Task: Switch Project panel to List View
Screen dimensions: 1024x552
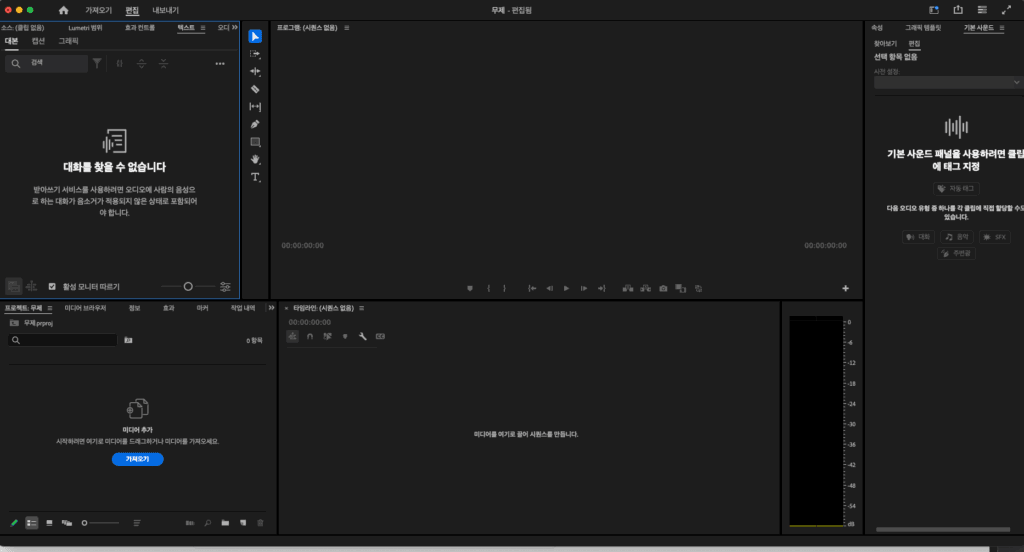Action: tap(31, 523)
